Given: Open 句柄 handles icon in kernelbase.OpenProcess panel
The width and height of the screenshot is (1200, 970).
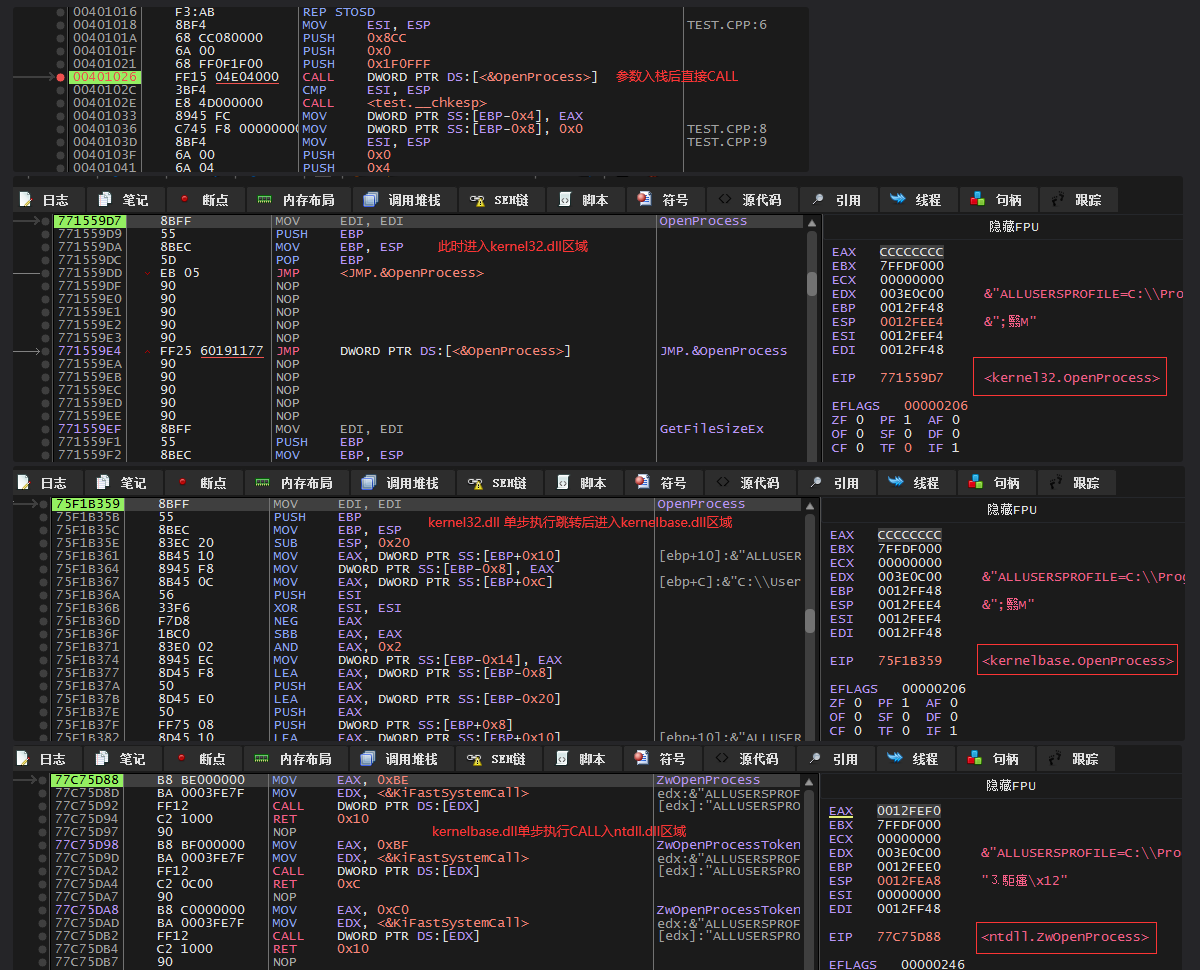Looking at the screenshot, I should tap(976, 482).
